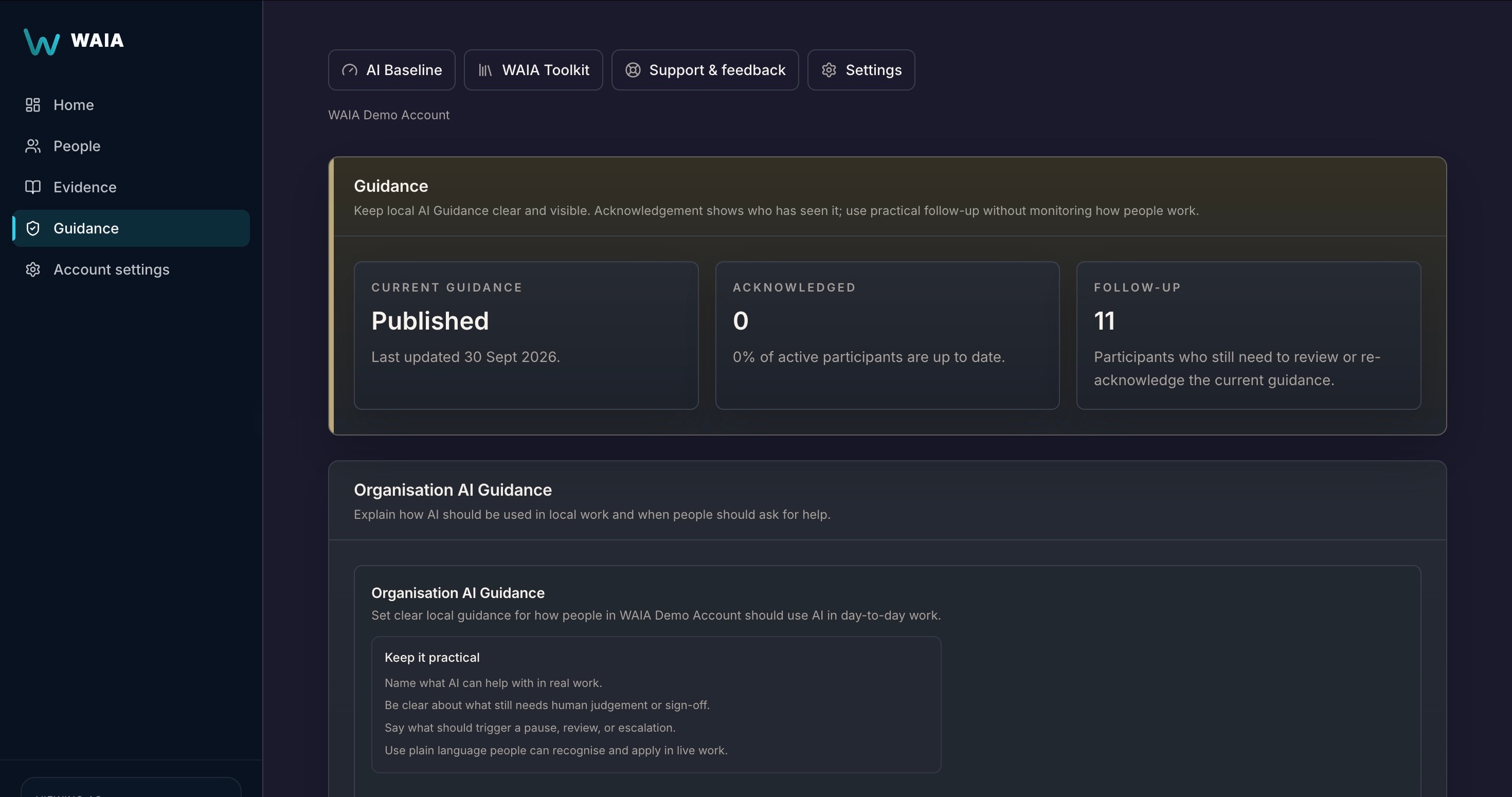Screen dimensions: 1512x797
Task: Click '0% of active participants are up to date.'
Action: tap(869, 357)
